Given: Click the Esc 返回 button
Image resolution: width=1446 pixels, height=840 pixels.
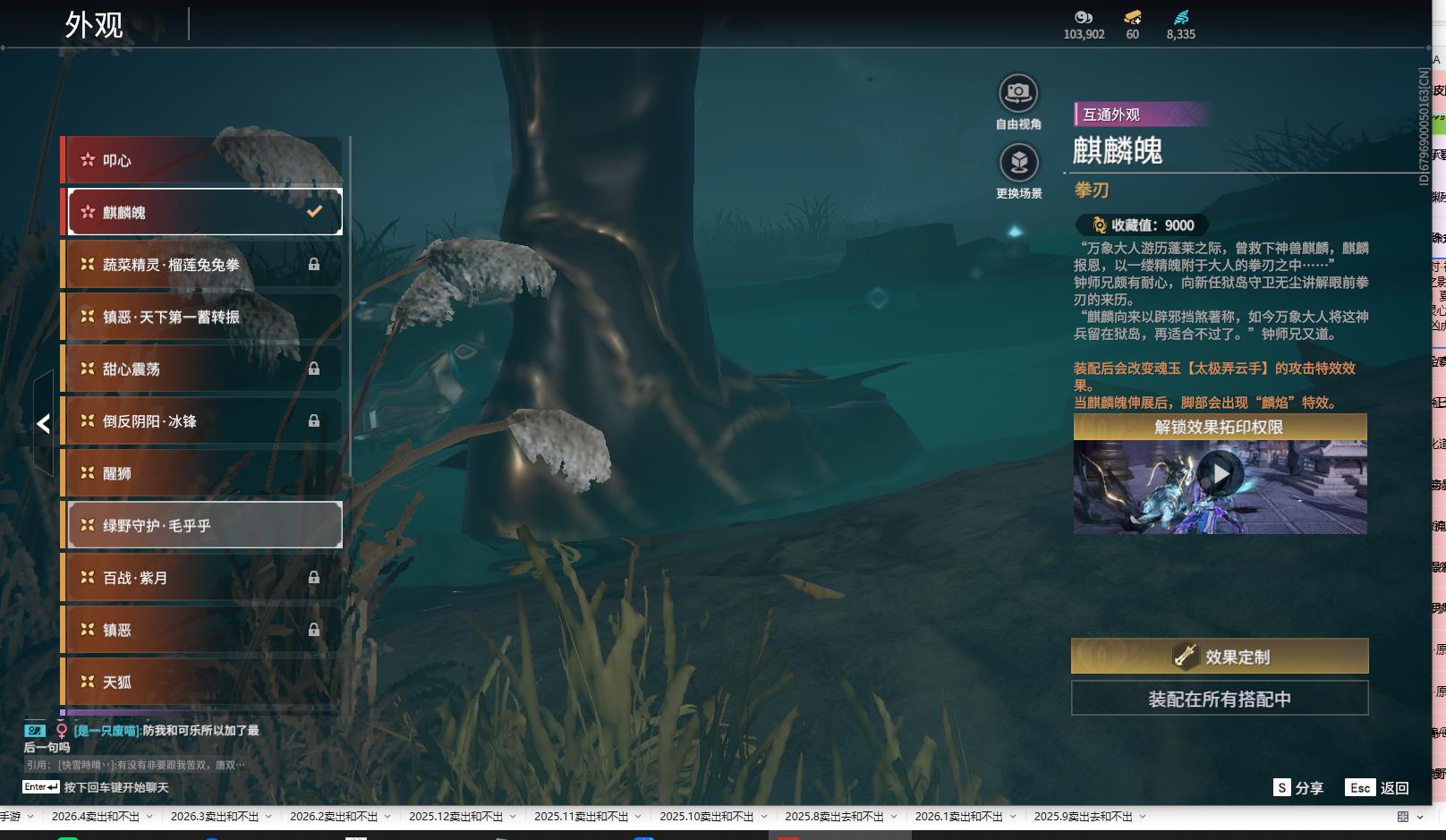Looking at the screenshot, I should 1377,787.
